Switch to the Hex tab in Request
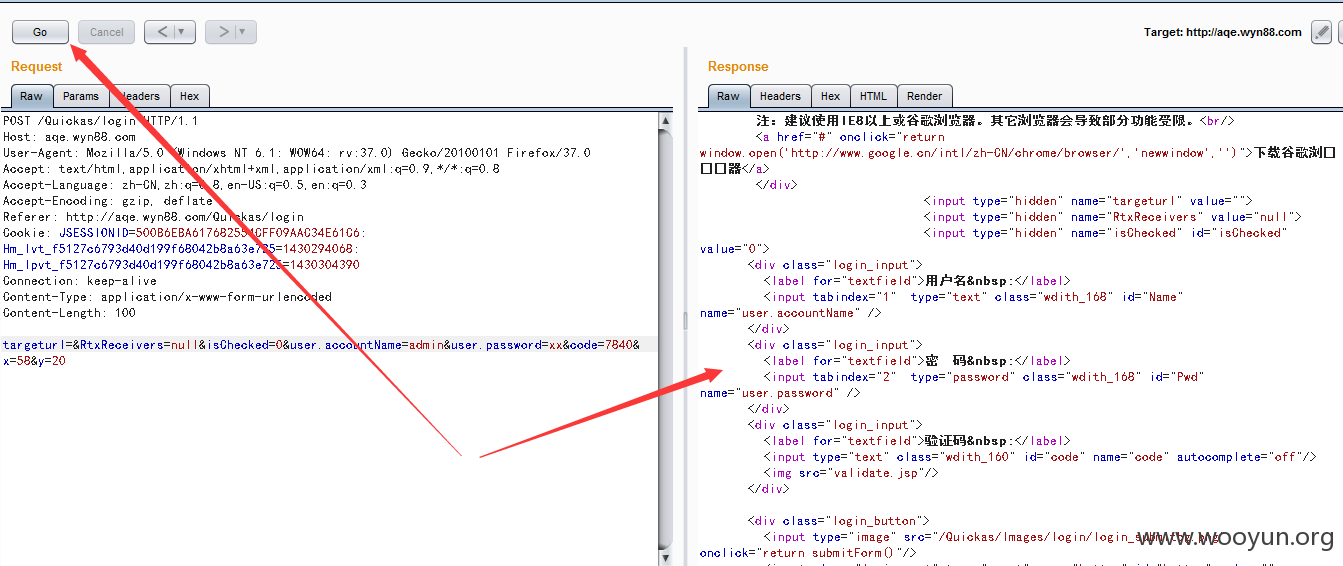 tap(190, 96)
